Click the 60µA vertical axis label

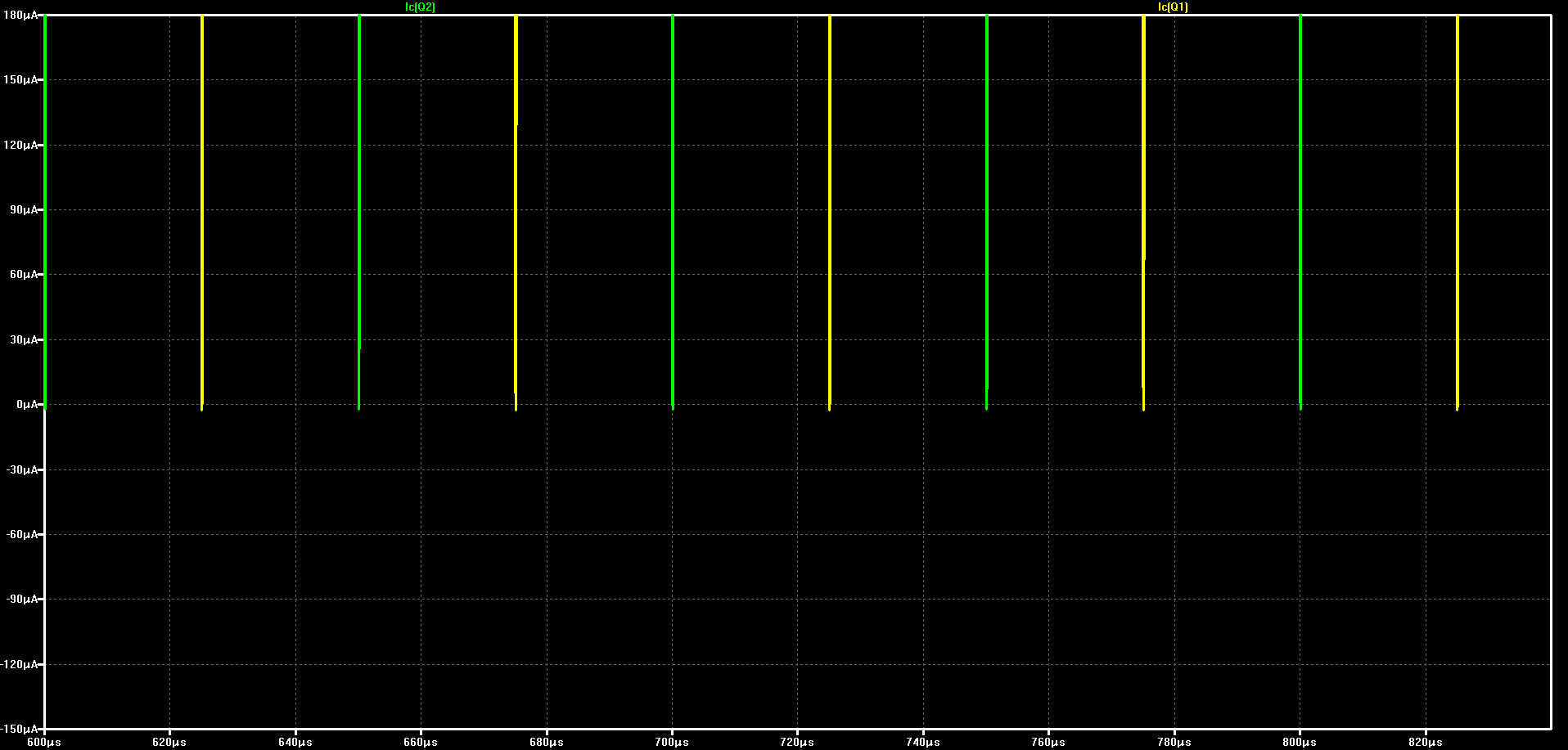pos(23,275)
